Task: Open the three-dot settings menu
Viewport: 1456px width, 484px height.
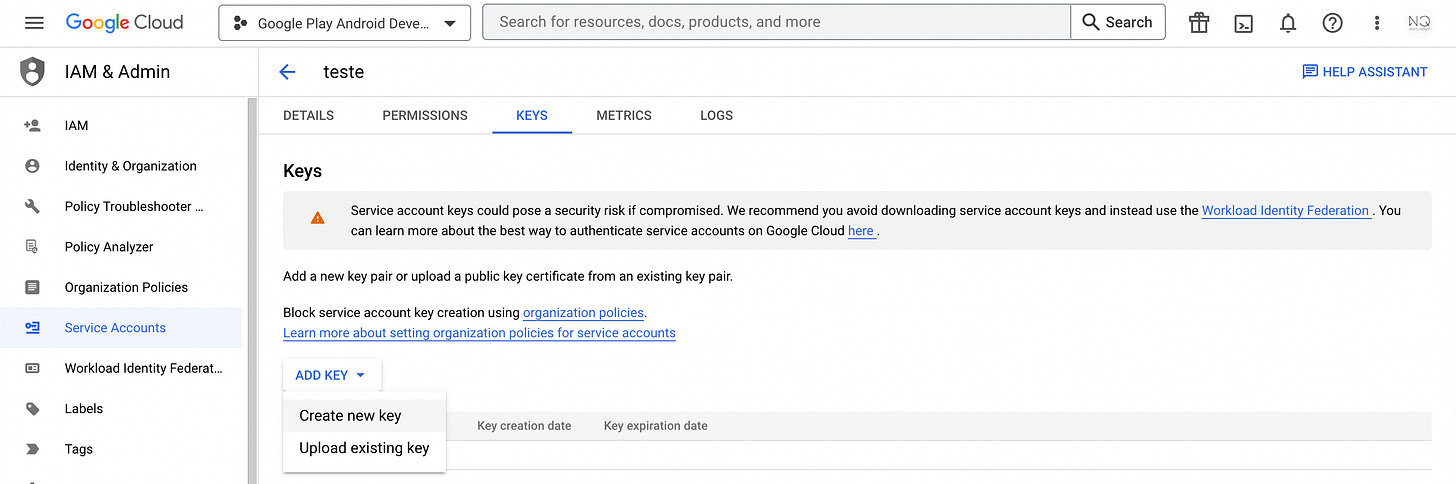Action: [x=1377, y=23]
